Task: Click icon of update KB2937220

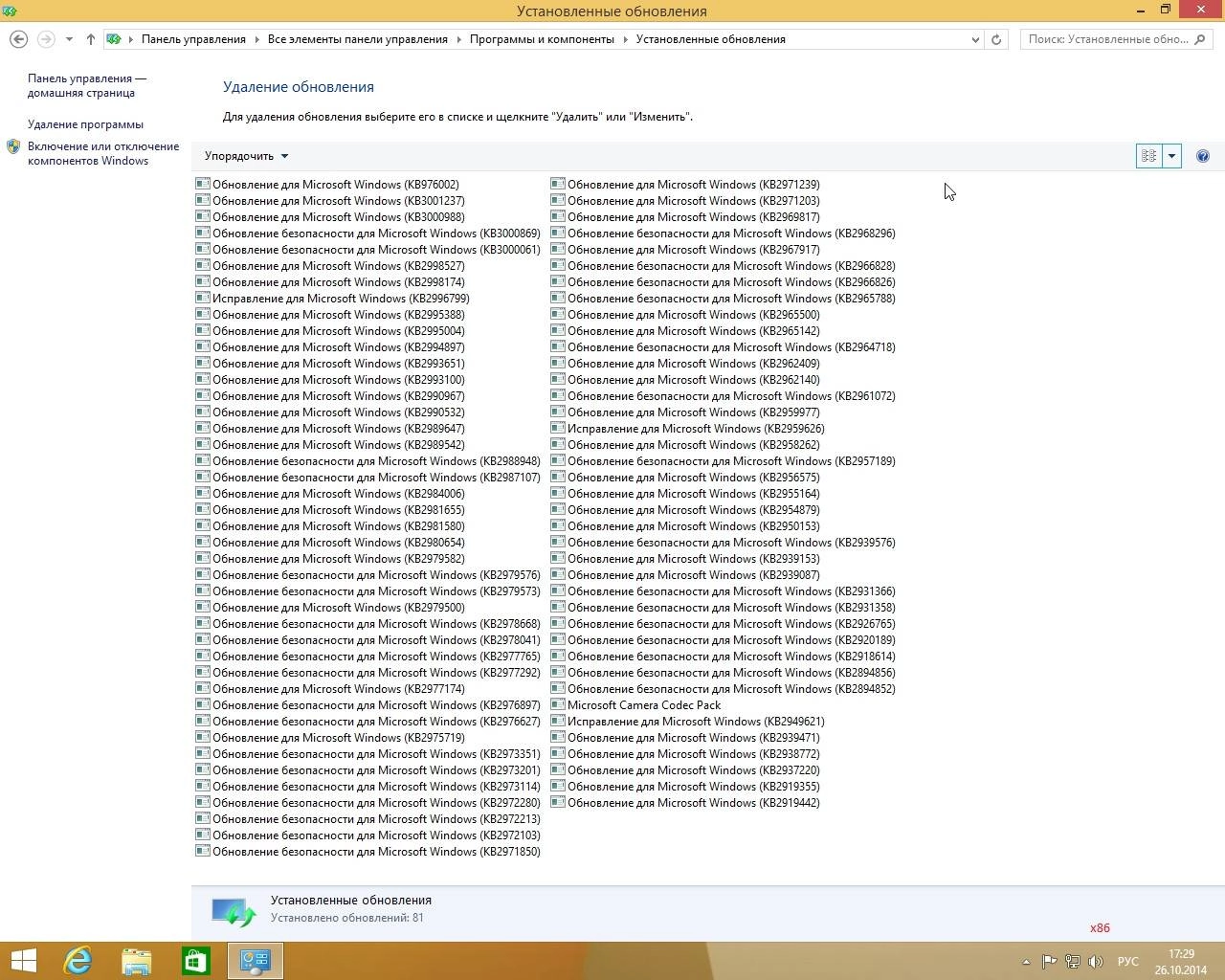Action: [557, 770]
